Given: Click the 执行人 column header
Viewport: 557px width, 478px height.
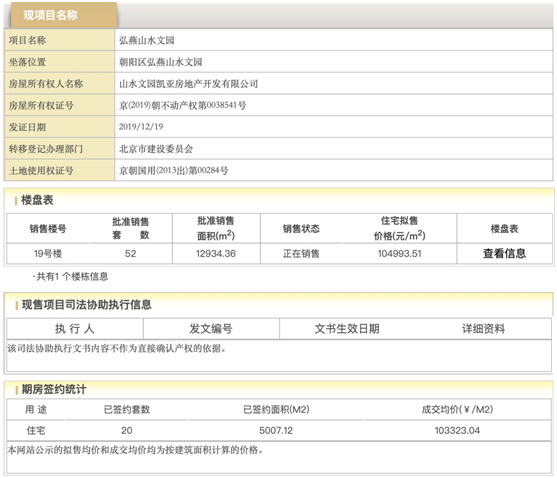Looking at the screenshot, I should 75,329.
